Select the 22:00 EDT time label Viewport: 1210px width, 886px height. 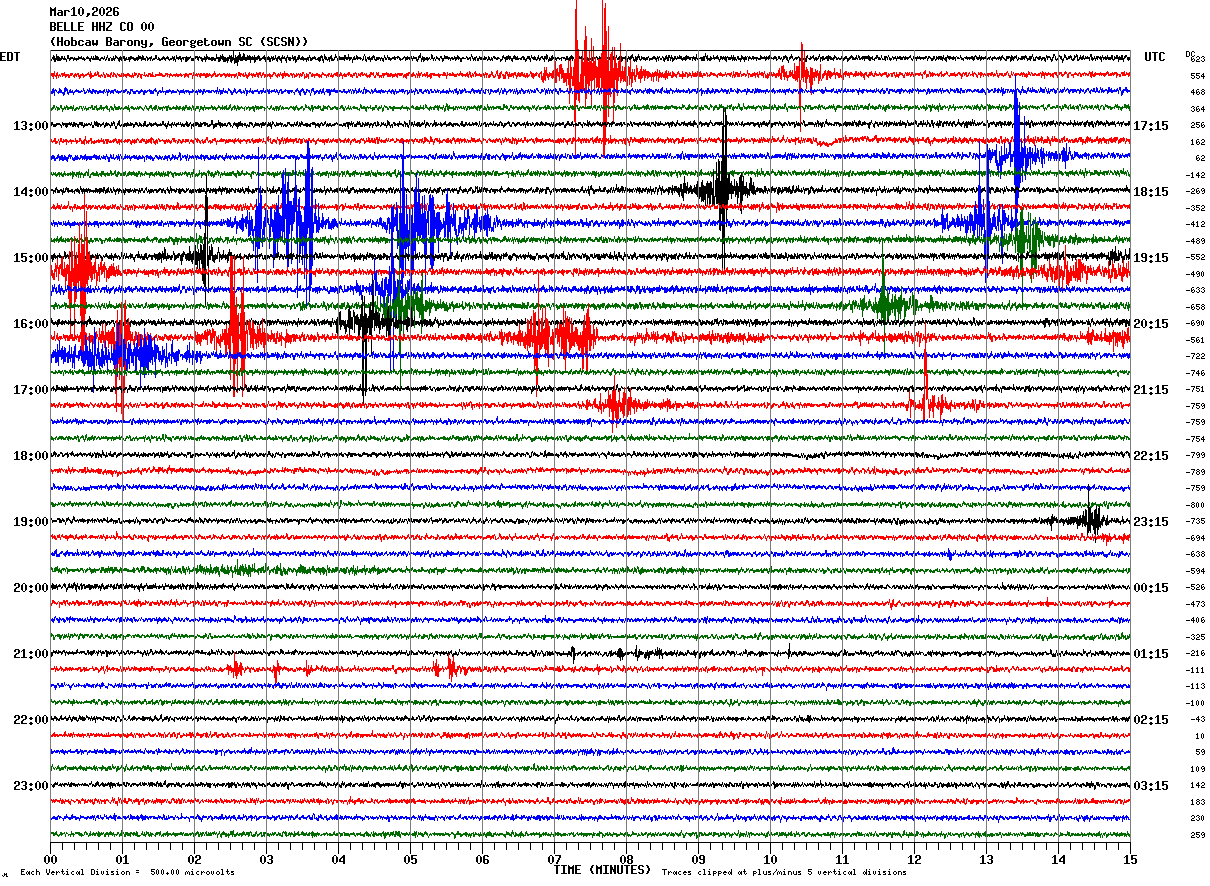click(31, 720)
